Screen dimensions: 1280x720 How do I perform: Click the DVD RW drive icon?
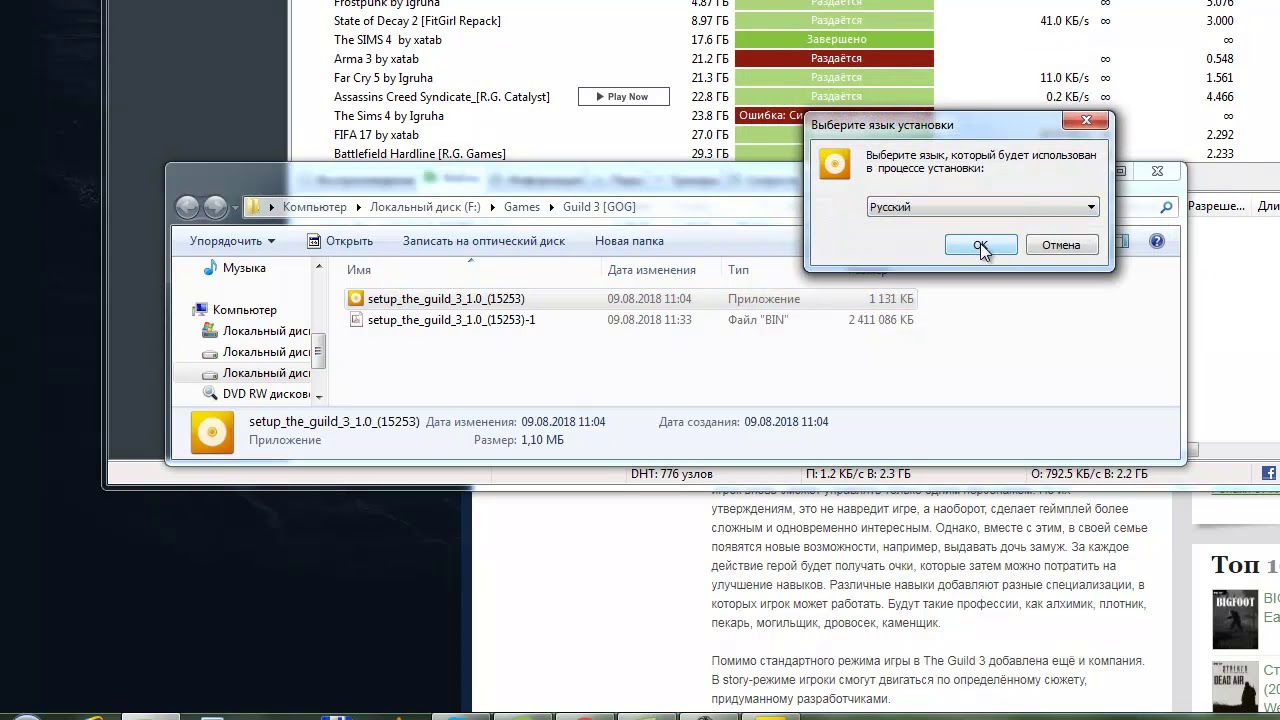pyautogui.click(x=210, y=394)
